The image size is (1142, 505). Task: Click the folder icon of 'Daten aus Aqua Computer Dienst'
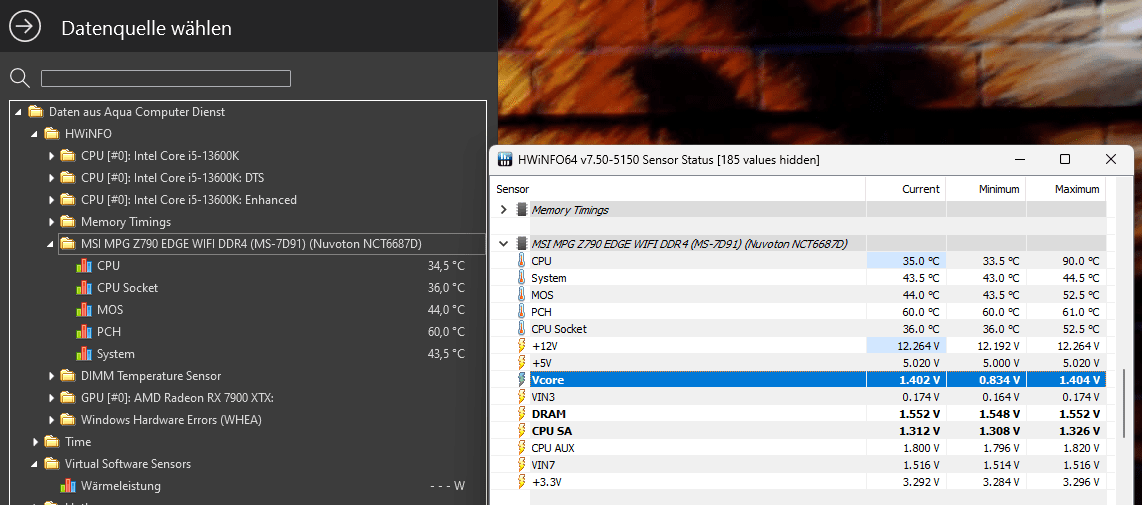pos(35,111)
